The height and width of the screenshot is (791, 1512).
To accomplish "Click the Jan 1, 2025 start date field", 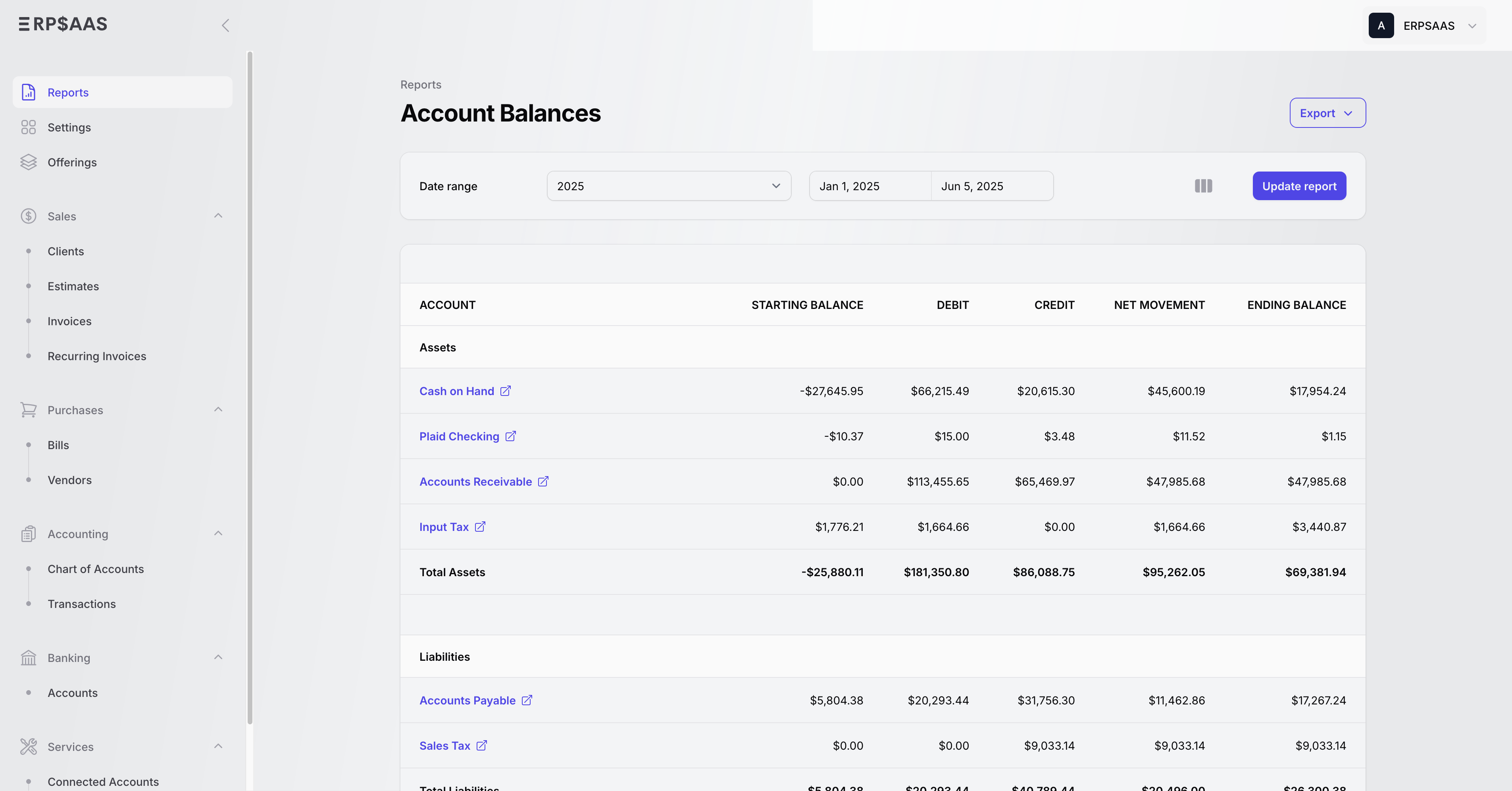I will tap(870, 186).
